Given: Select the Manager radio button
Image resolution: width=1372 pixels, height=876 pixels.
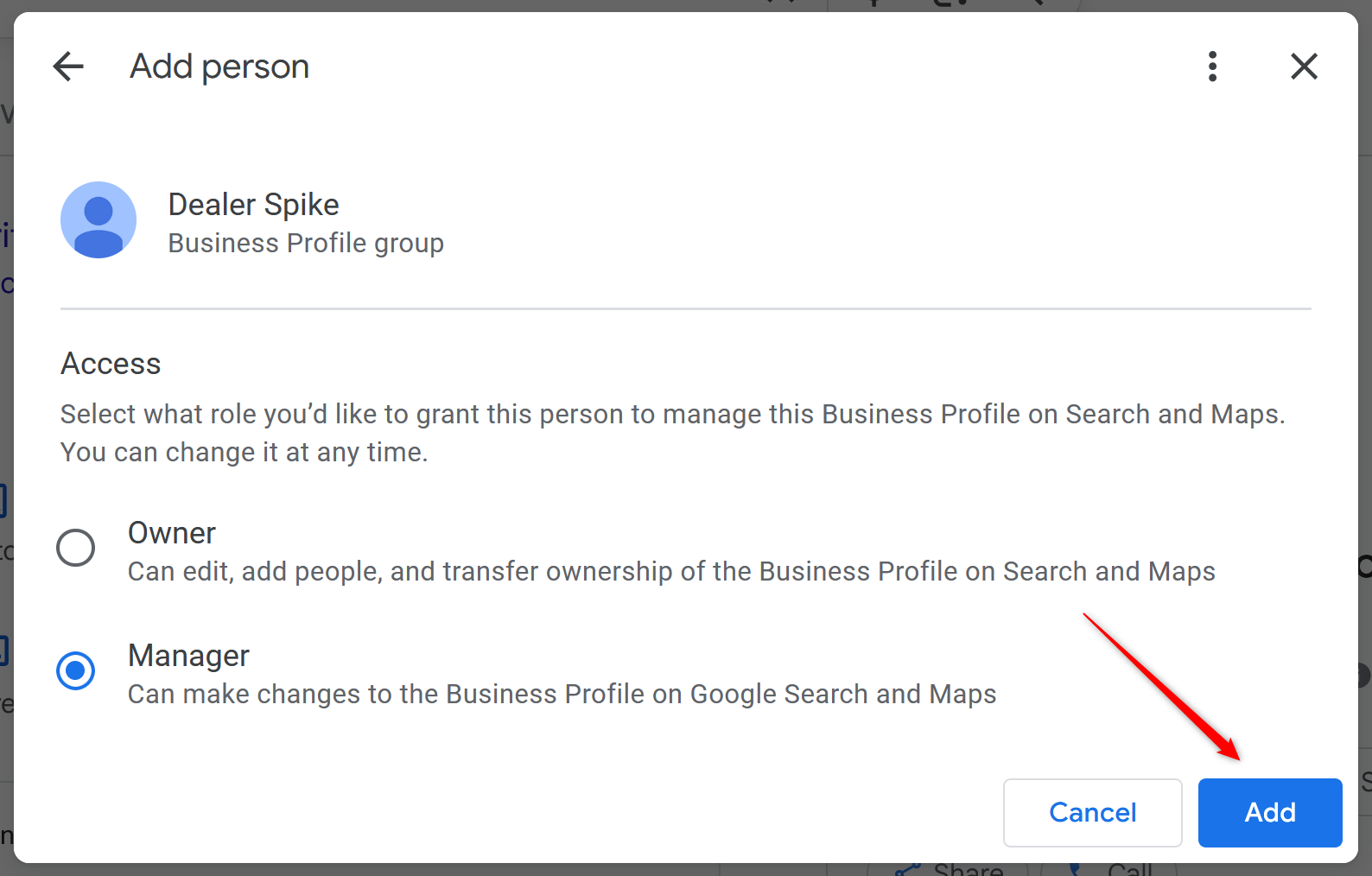Looking at the screenshot, I should [76, 670].
